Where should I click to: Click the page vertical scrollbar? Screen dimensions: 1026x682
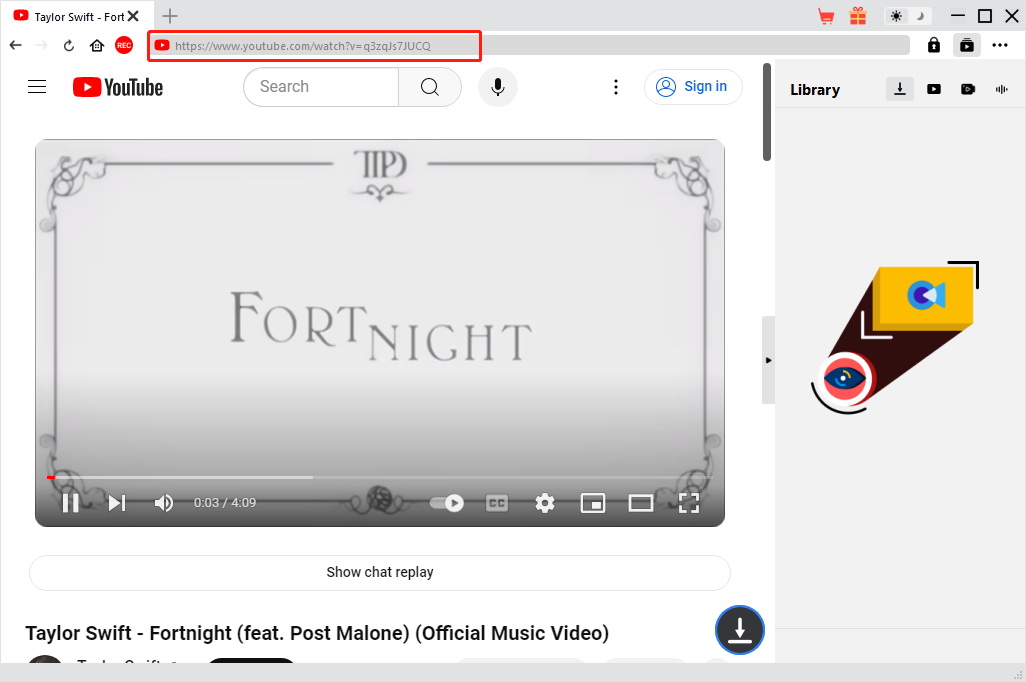point(767,112)
